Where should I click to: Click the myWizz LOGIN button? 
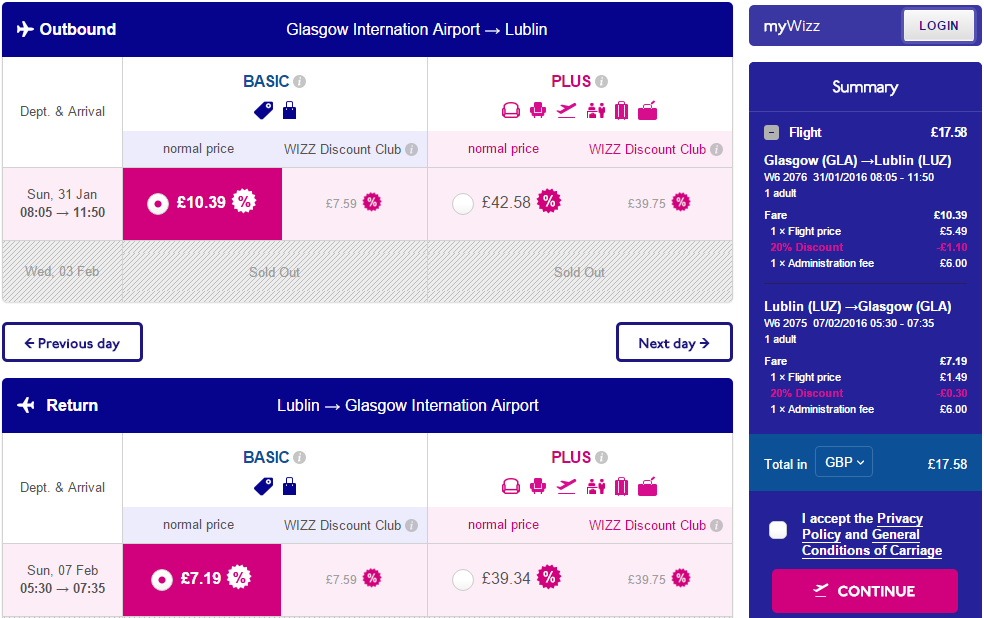click(939, 26)
